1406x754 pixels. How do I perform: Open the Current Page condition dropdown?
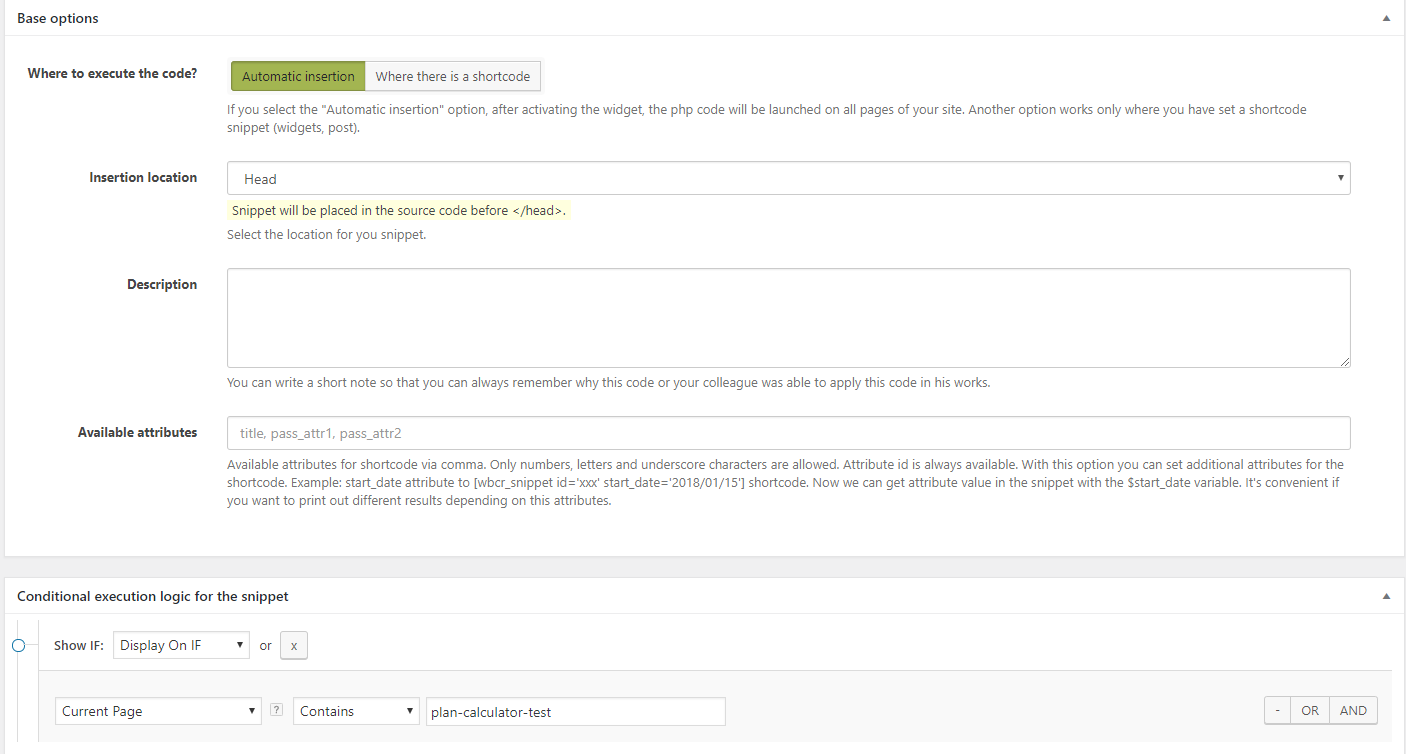(158, 711)
